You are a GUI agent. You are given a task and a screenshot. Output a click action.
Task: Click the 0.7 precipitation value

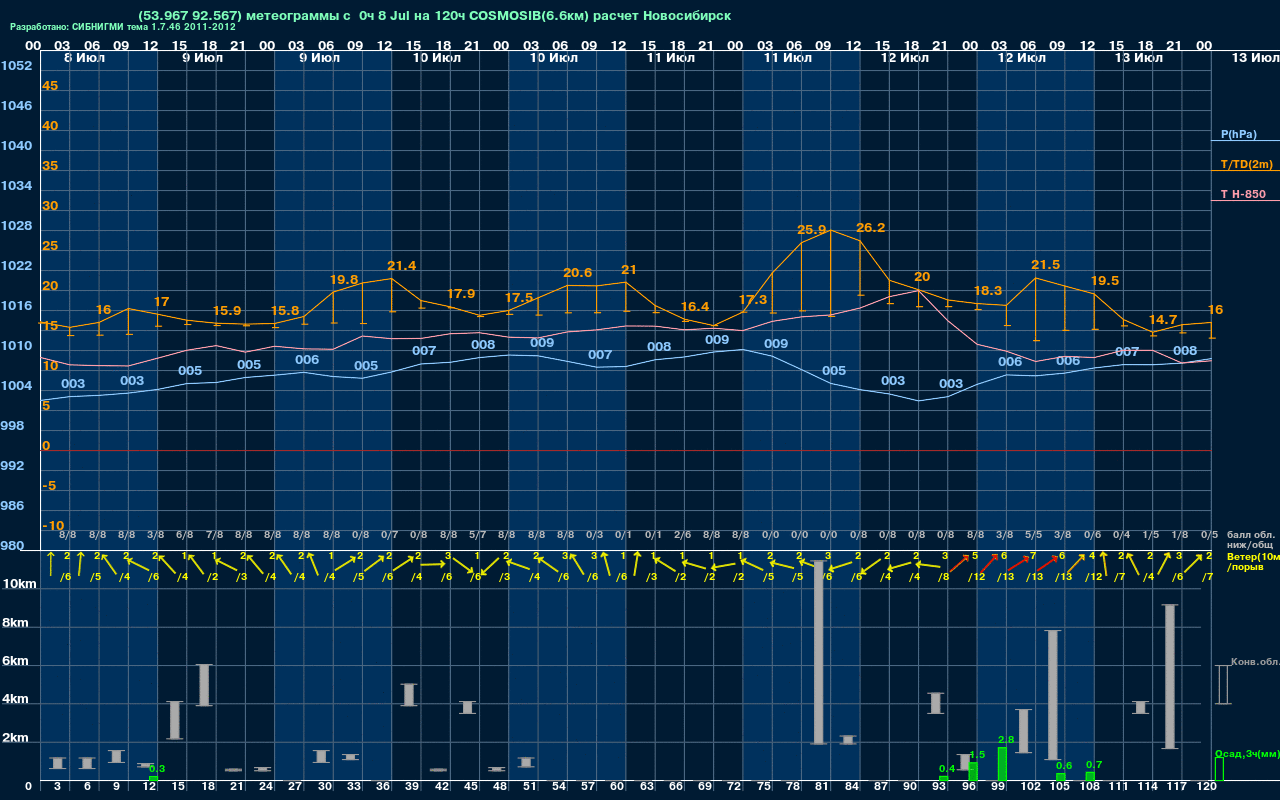(1094, 765)
